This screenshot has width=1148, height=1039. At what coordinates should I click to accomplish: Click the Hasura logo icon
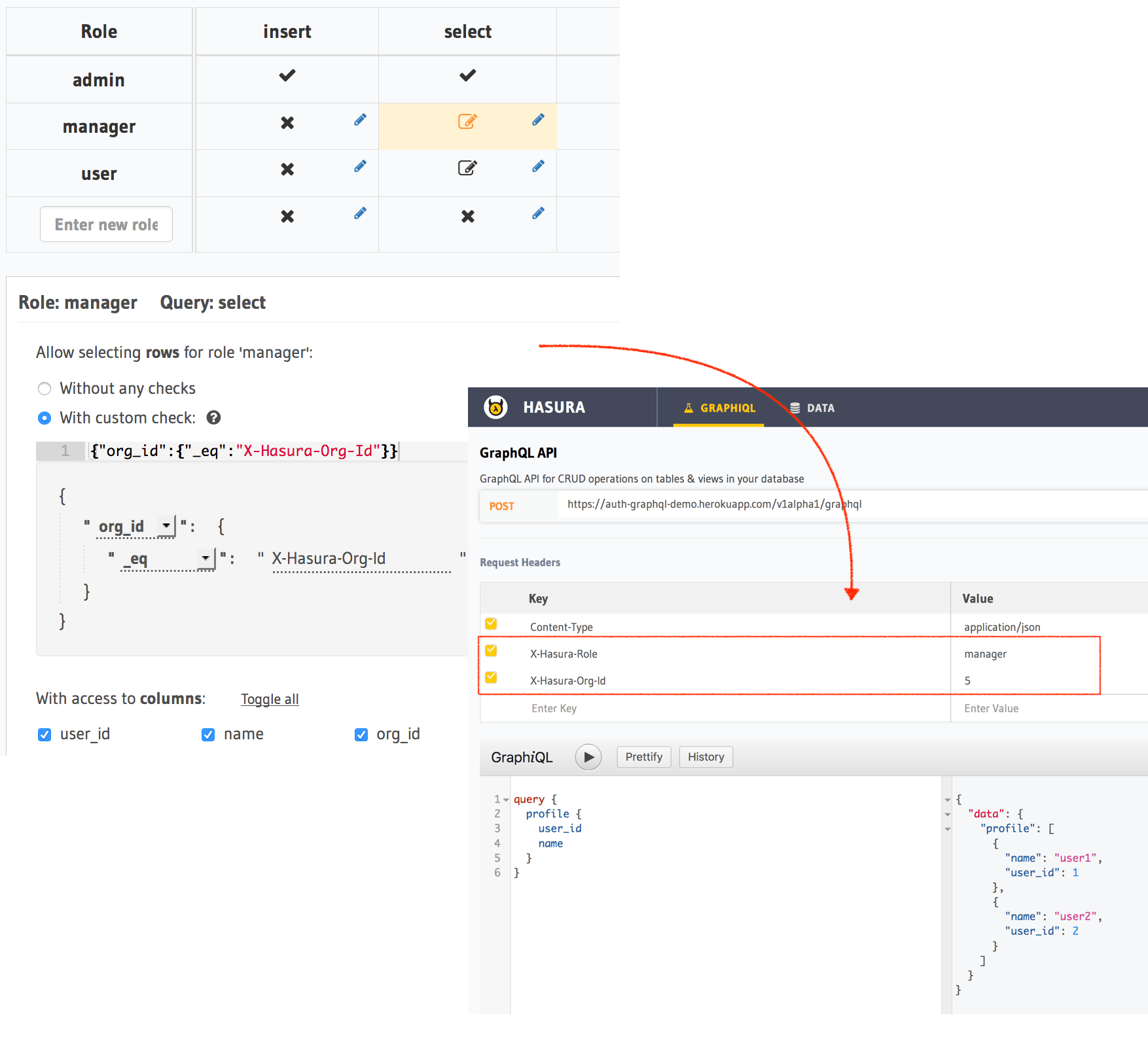[495, 407]
